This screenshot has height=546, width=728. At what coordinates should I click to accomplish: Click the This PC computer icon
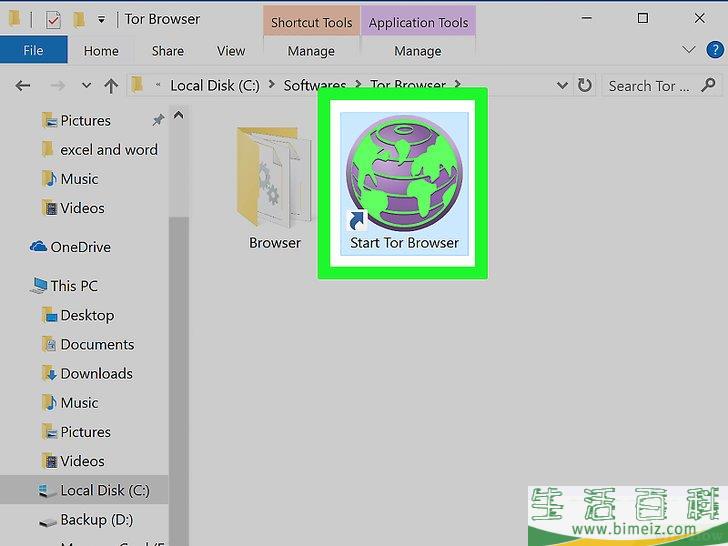point(38,286)
